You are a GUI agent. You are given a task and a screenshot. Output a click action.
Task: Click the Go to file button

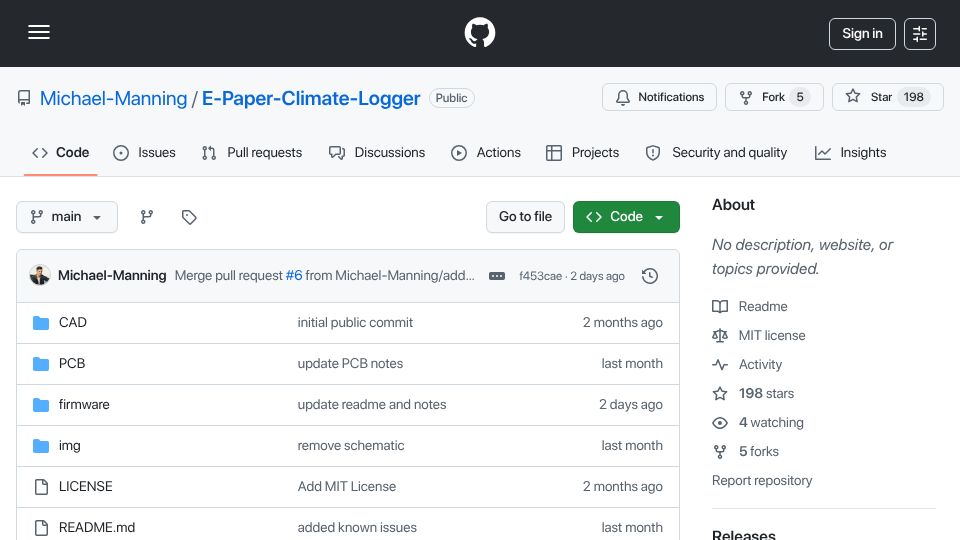pyautogui.click(x=525, y=217)
